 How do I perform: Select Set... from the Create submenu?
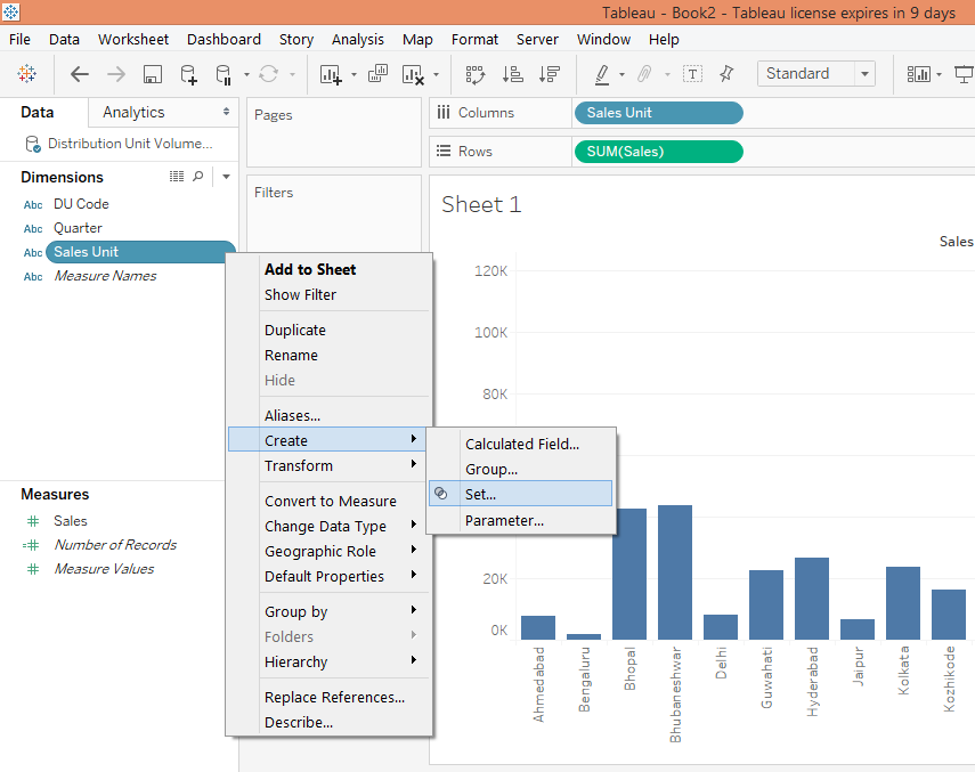click(x=480, y=494)
